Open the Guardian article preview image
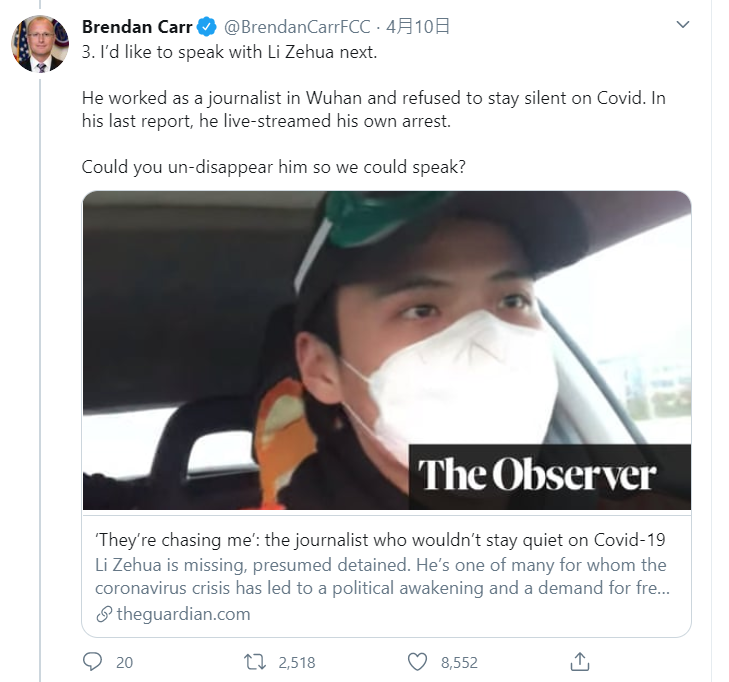The image size is (729, 682). [x=386, y=350]
